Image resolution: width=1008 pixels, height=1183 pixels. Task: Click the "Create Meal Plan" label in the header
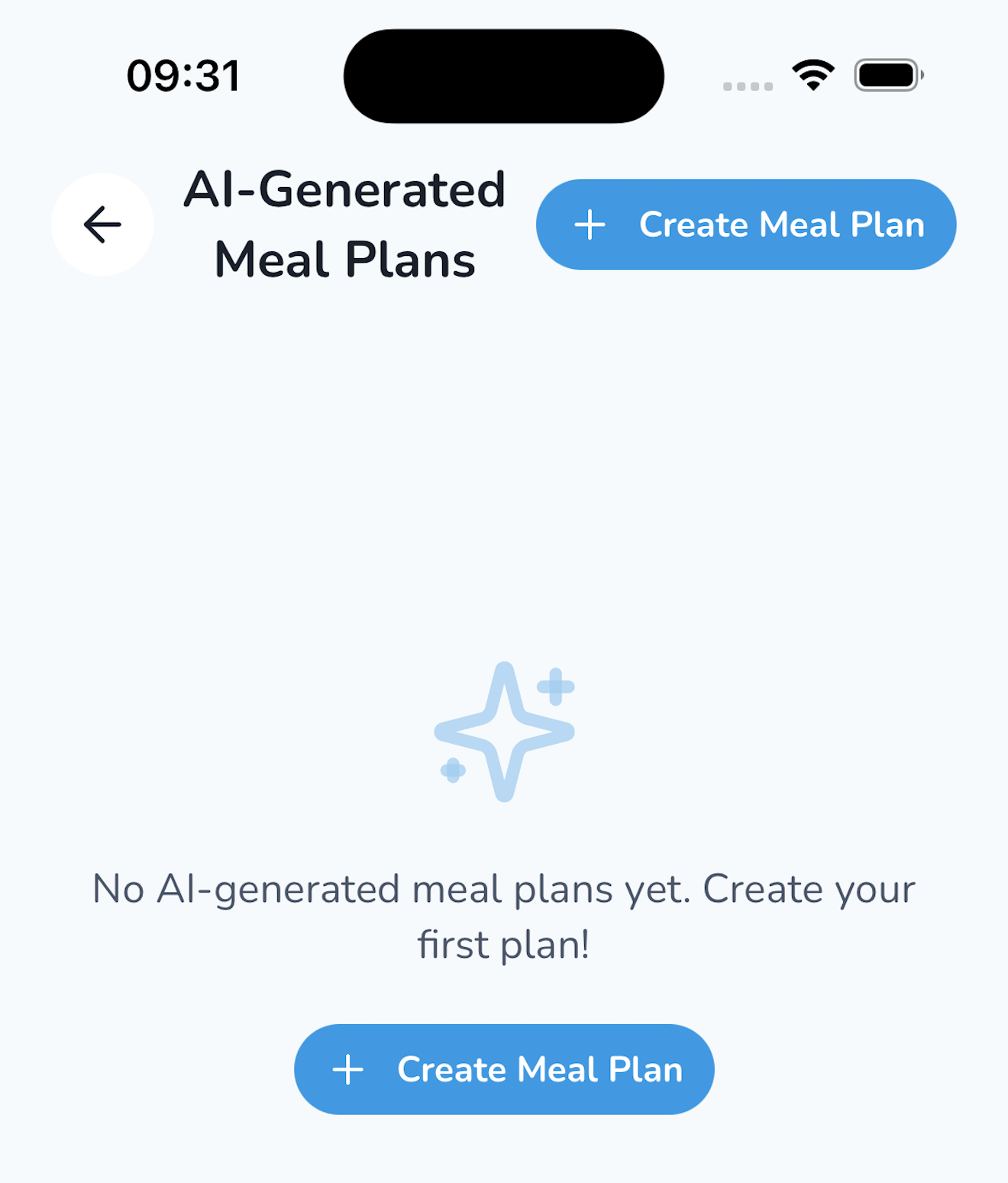pyautogui.click(x=782, y=225)
